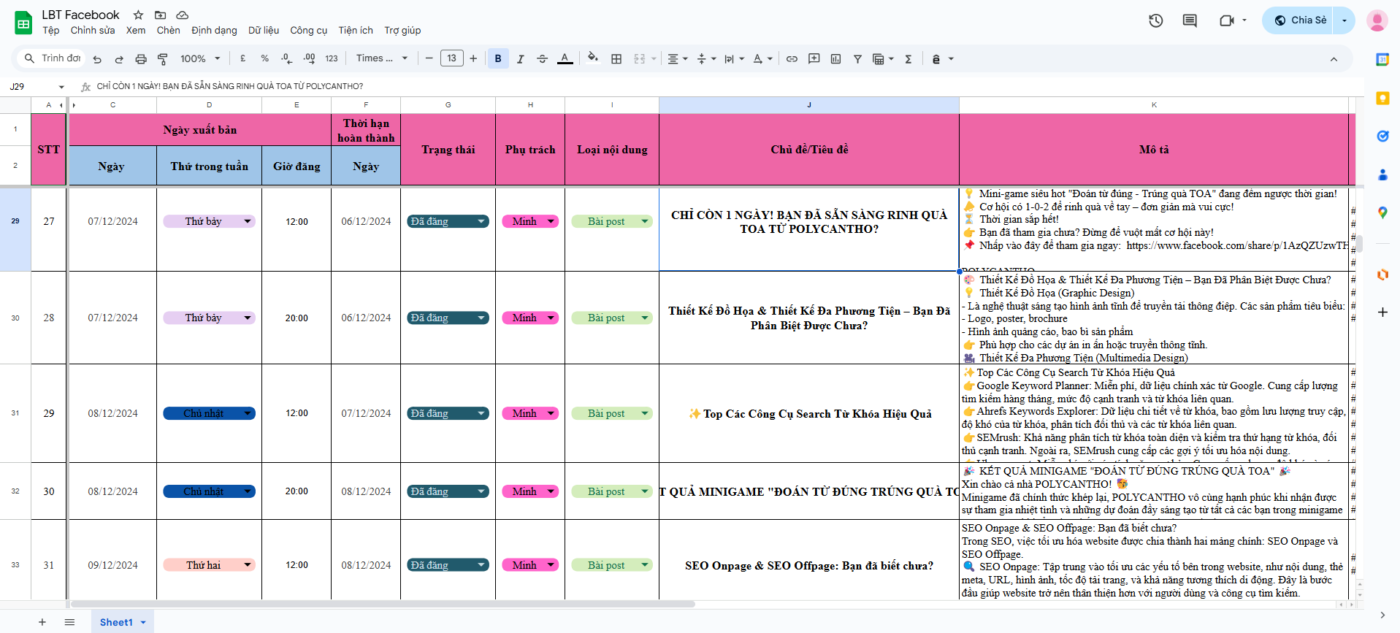This screenshot has height=633, width=1400.
Task: Open the Share button dropdown arrow
Action: coord(1345,20)
